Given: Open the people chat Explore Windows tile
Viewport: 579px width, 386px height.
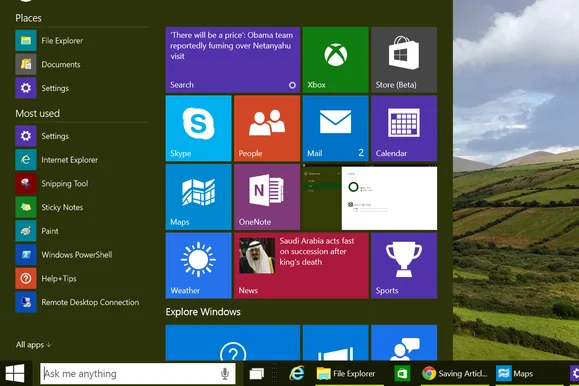Looking at the screenshot, I should coord(404,342).
